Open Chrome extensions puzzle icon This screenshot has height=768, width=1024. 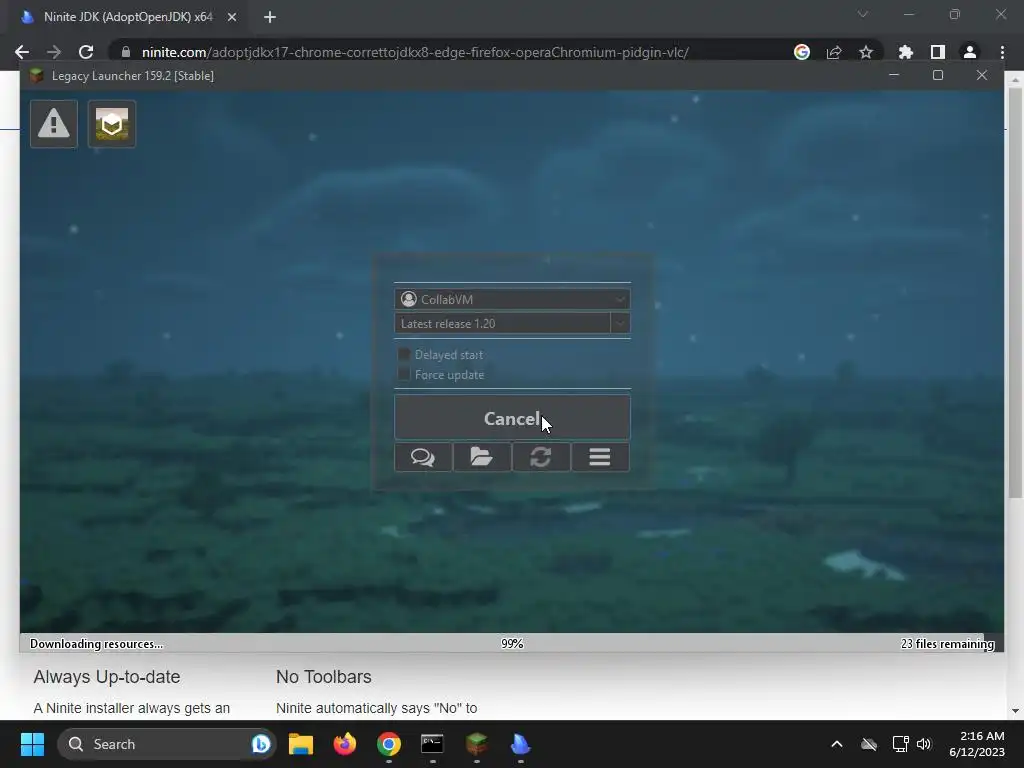906,52
